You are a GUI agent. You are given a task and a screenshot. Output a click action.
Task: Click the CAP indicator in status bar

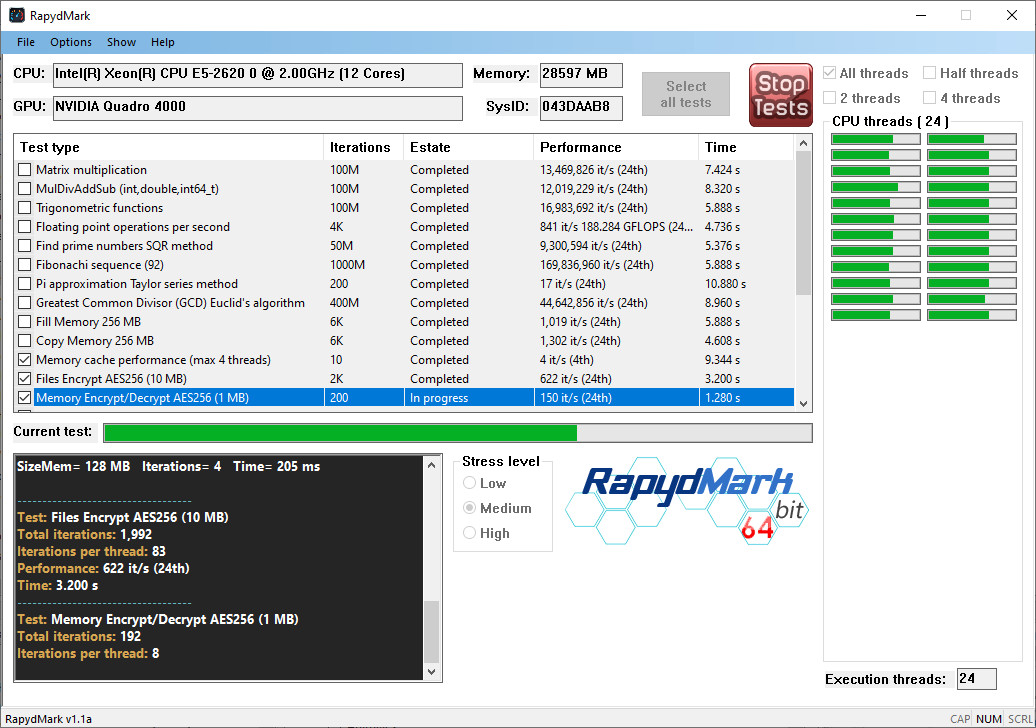coord(960,719)
